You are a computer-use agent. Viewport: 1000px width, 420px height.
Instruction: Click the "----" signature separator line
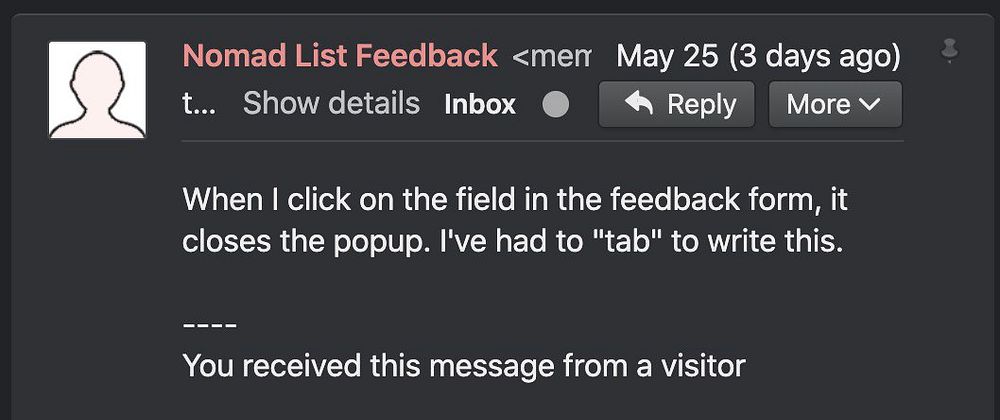tap(209, 326)
